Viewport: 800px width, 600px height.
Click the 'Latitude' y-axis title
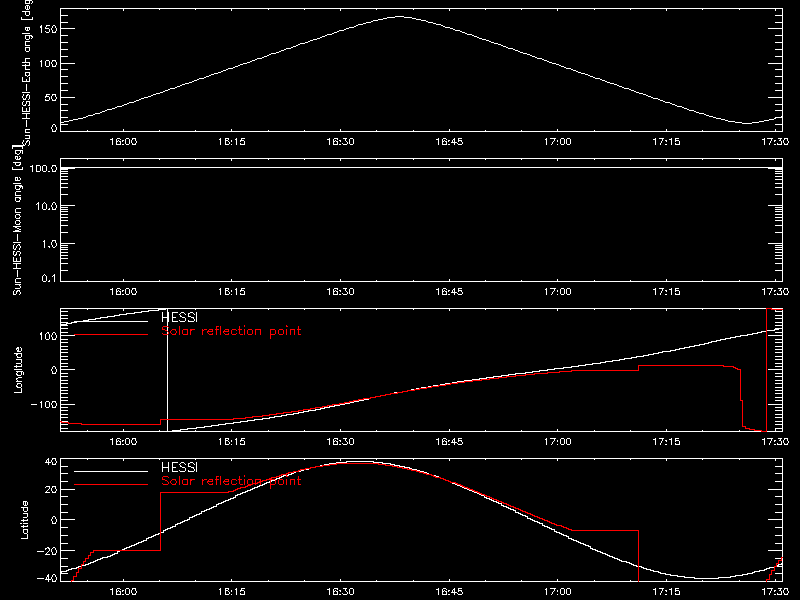pos(24,520)
